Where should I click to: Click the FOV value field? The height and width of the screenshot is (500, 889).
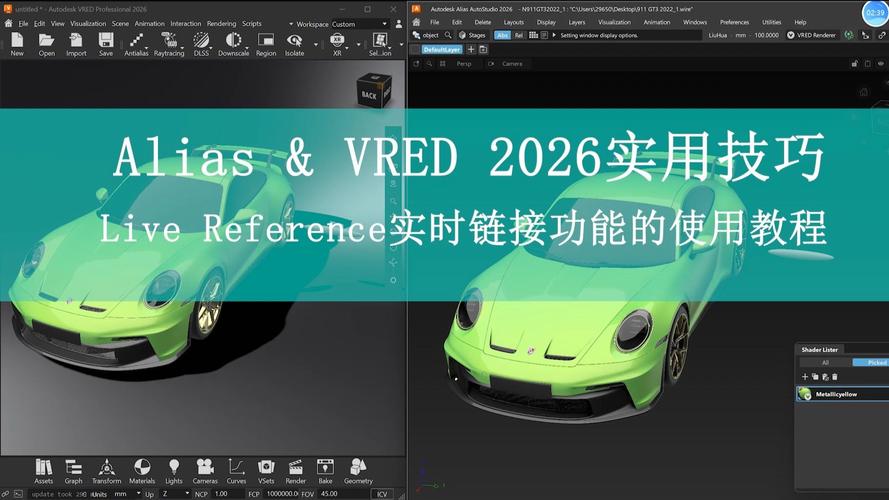tap(342, 494)
